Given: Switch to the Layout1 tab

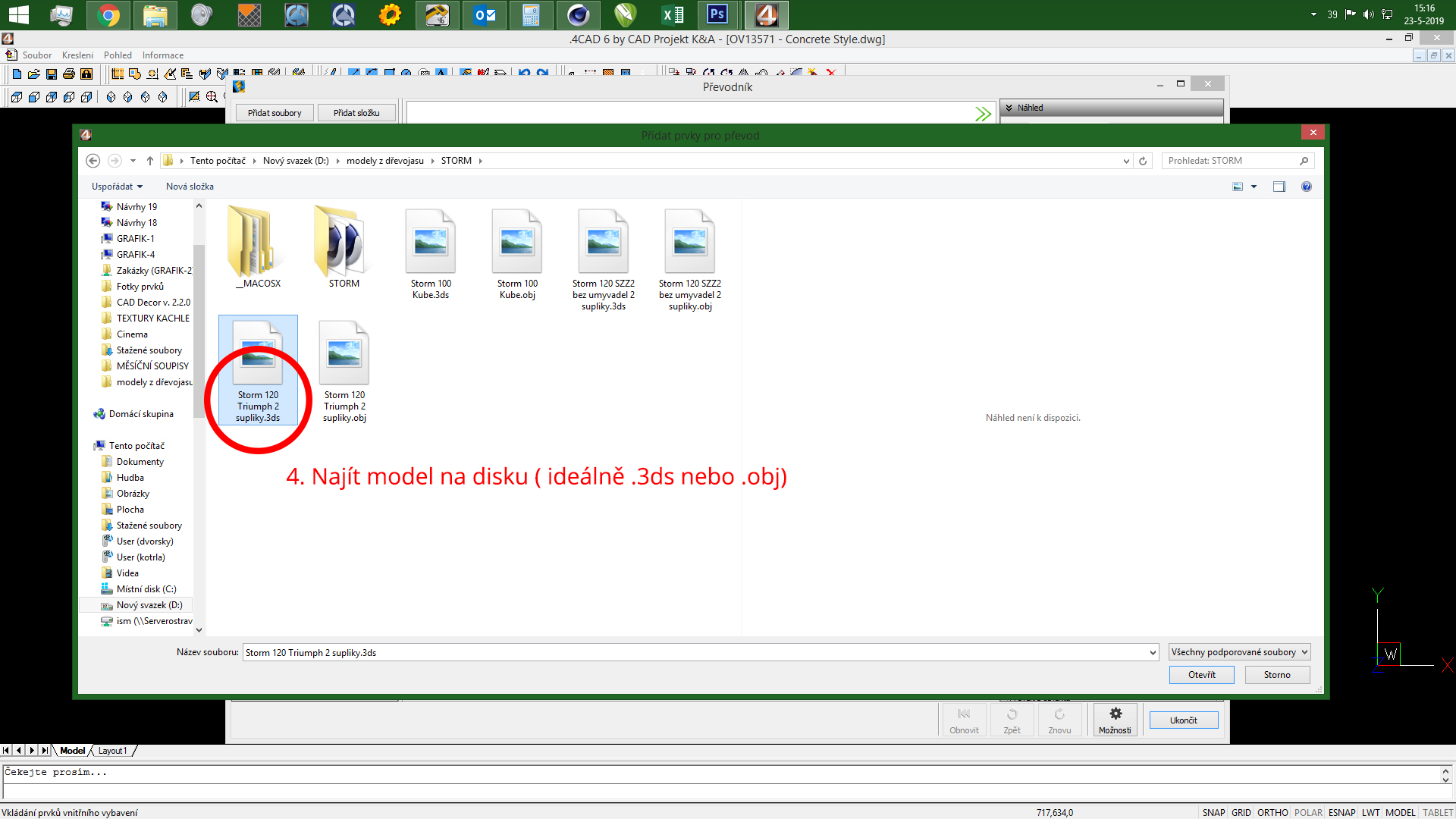Looking at the screenshot, I should pos(112,751).
